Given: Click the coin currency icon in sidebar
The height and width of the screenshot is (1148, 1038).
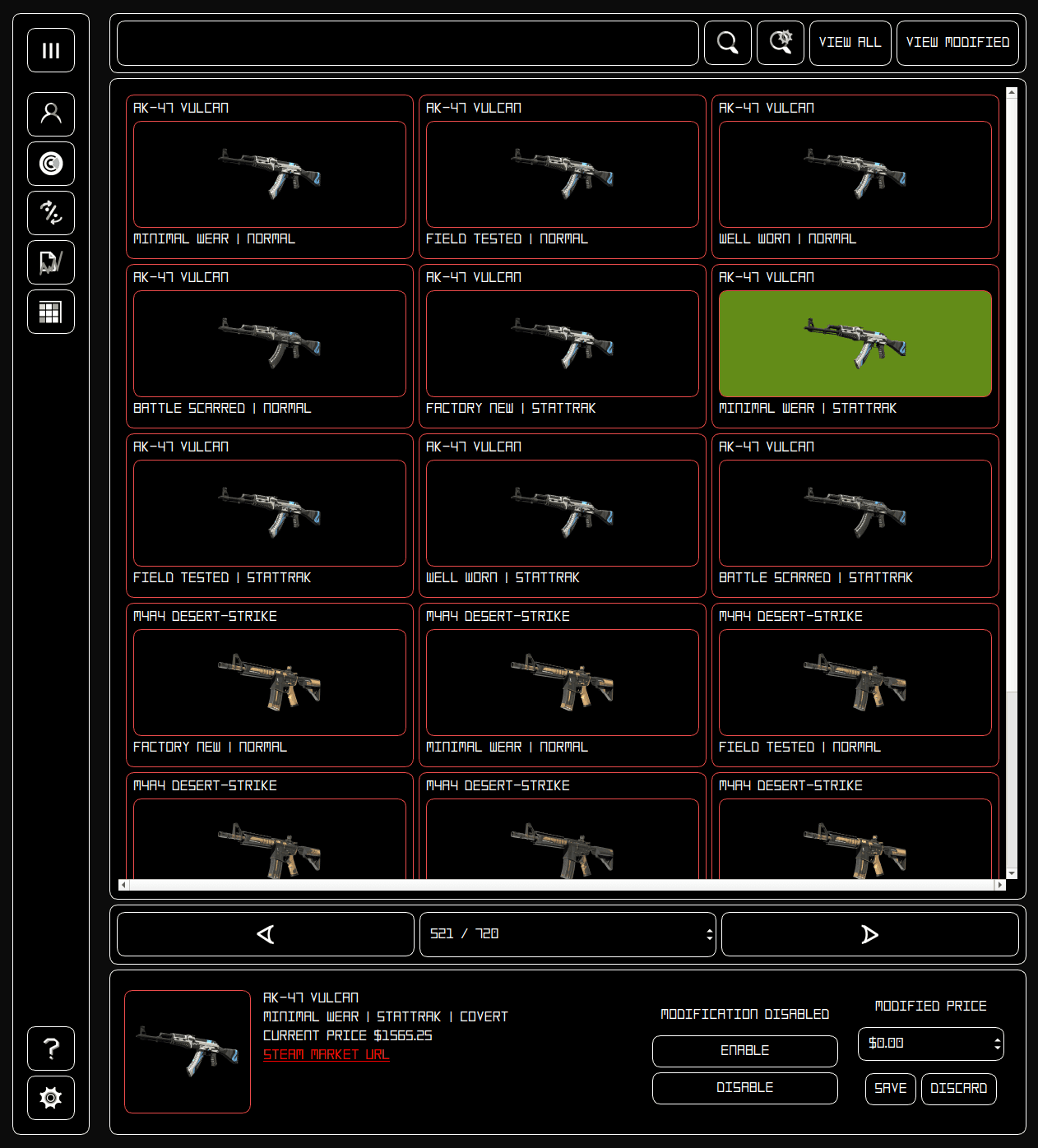Looking at the screenshot, I should pos(51,164).
